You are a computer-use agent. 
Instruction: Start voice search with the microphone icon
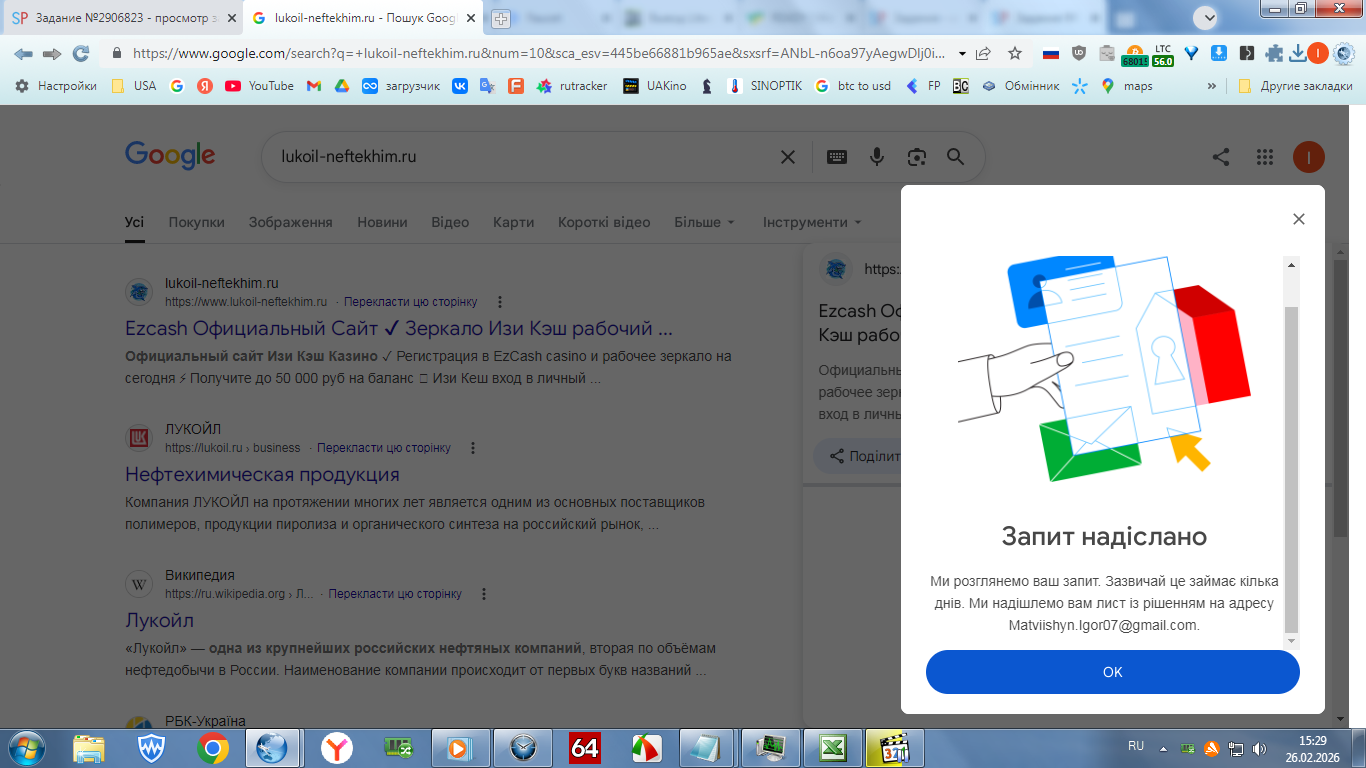877,157
